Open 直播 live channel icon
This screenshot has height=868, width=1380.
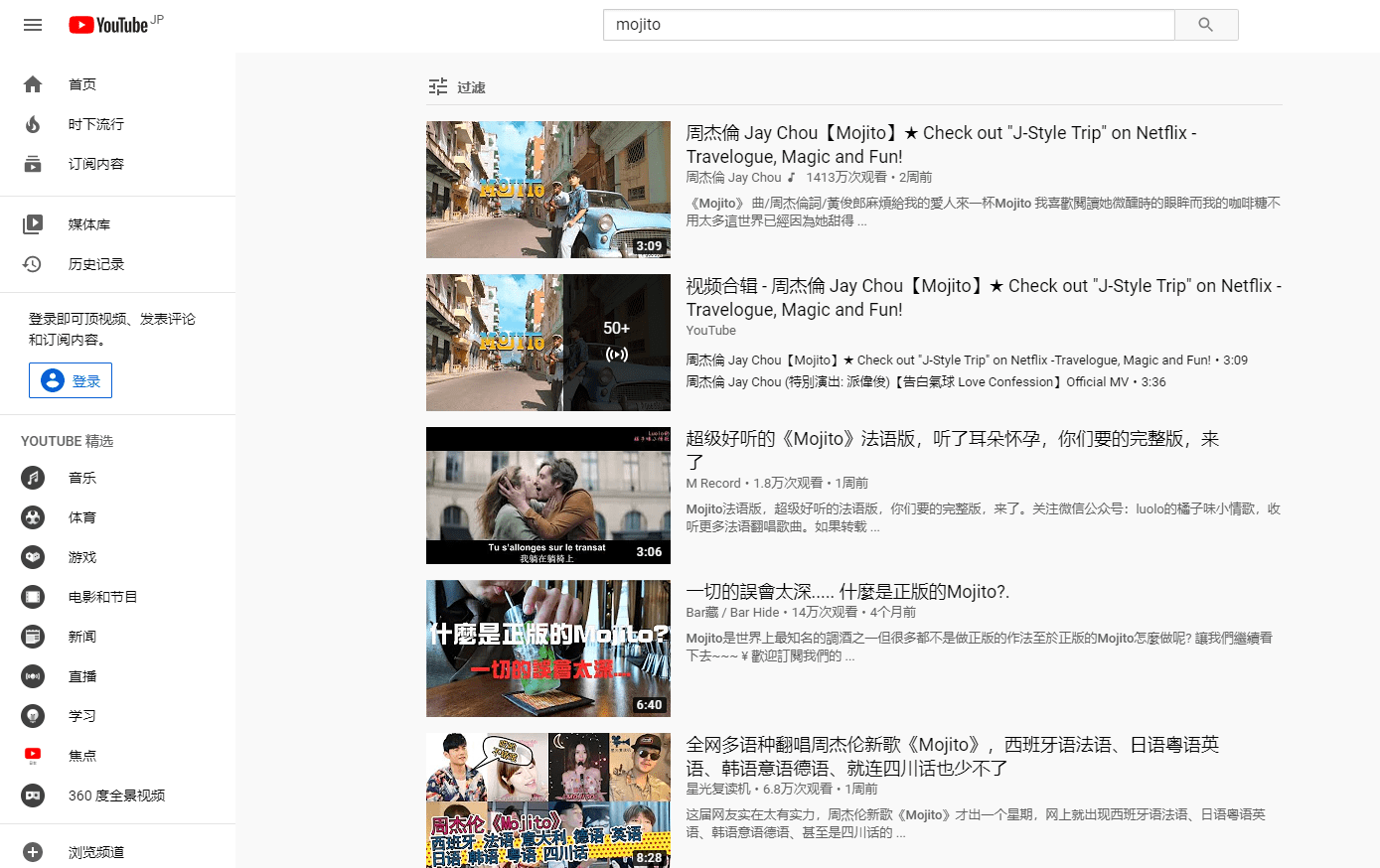tap(33, 676)
